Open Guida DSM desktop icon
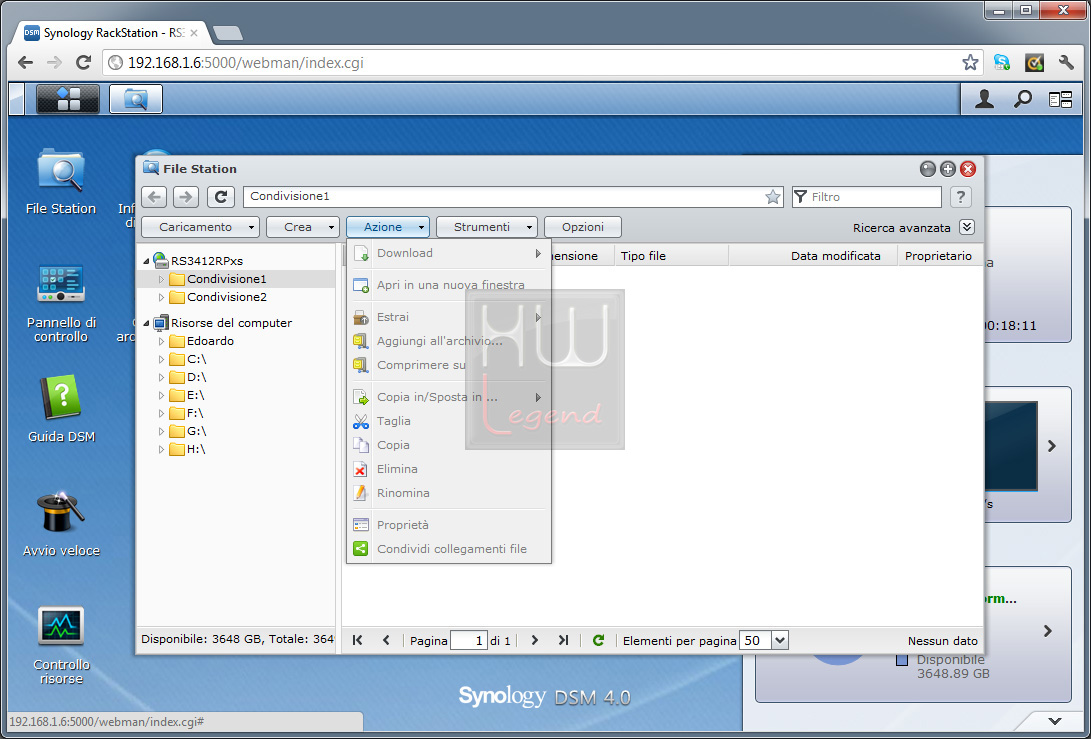Screen dimensions: 1091x739 click(x=61, y=409)
